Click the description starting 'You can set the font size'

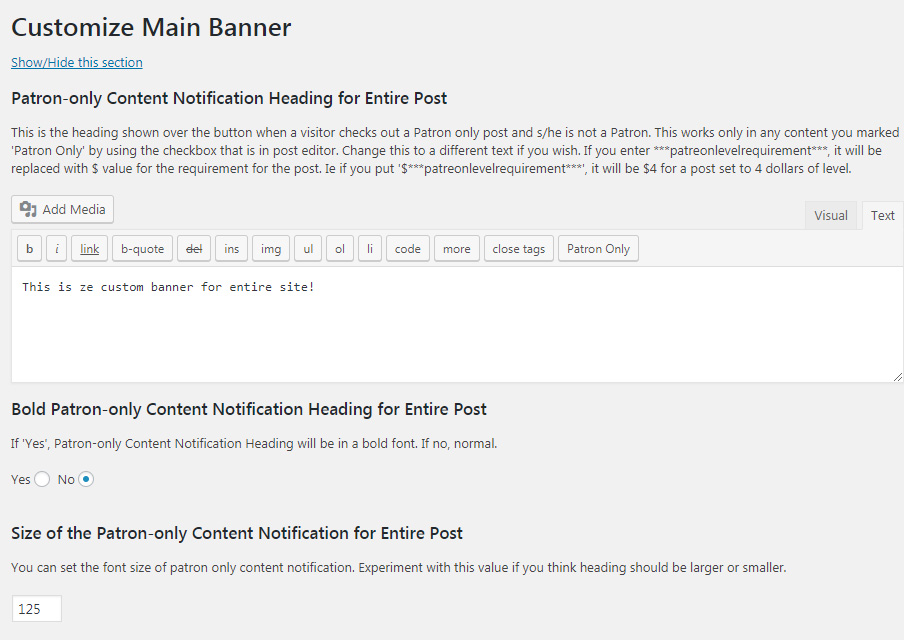tap(398, 567)
